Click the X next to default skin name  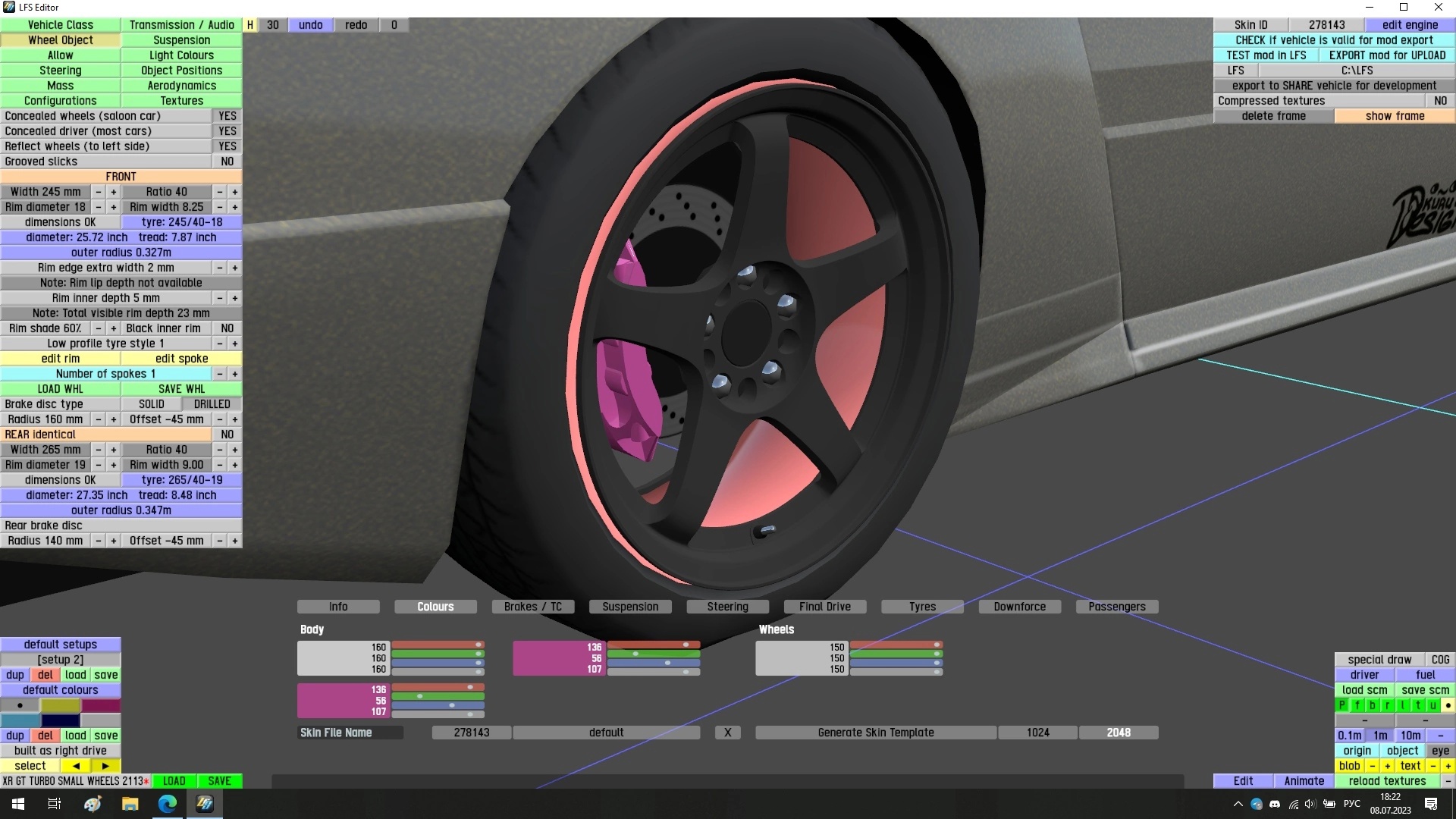(x=727, y=733)
